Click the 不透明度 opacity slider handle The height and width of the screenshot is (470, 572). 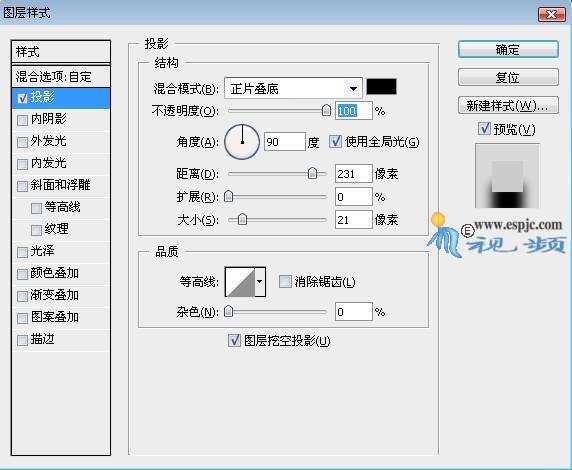click(x=326, y=110)
